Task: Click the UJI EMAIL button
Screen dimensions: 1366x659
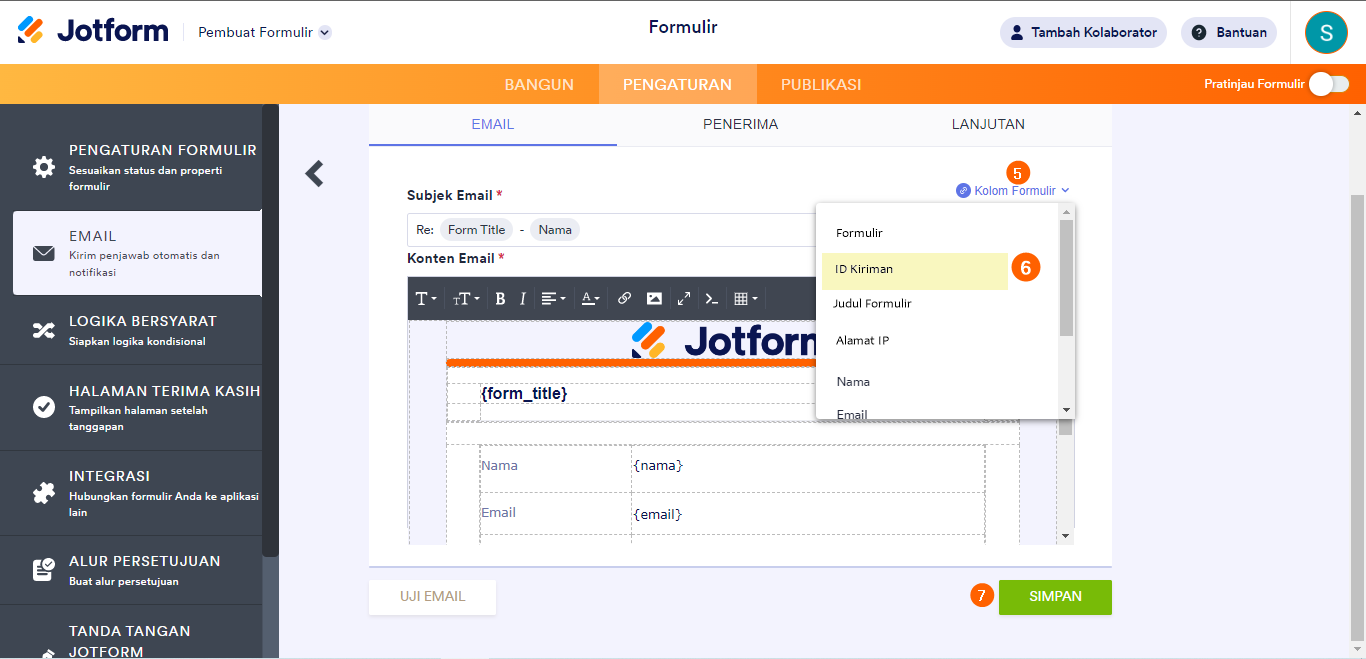Action: coord(433,596)
